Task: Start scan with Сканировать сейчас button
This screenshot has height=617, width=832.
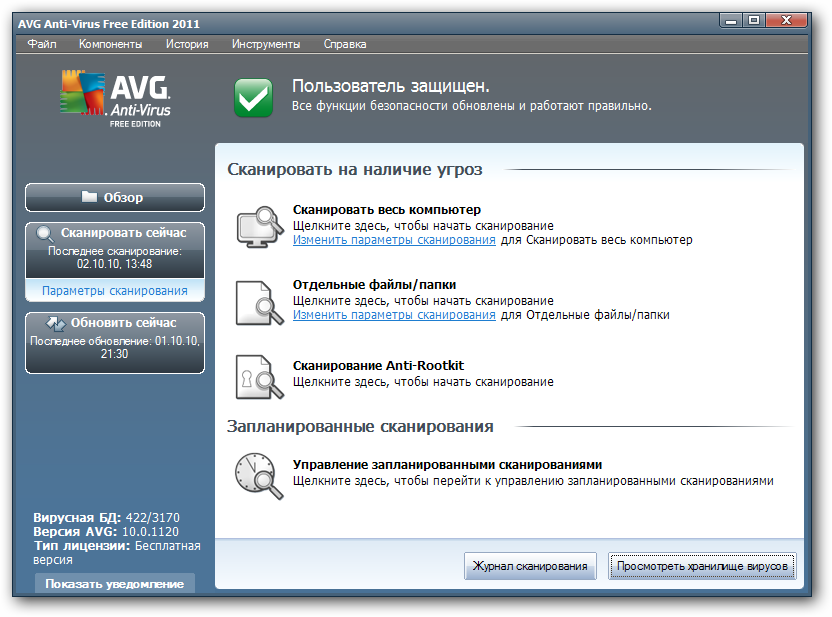Action: 115,250
